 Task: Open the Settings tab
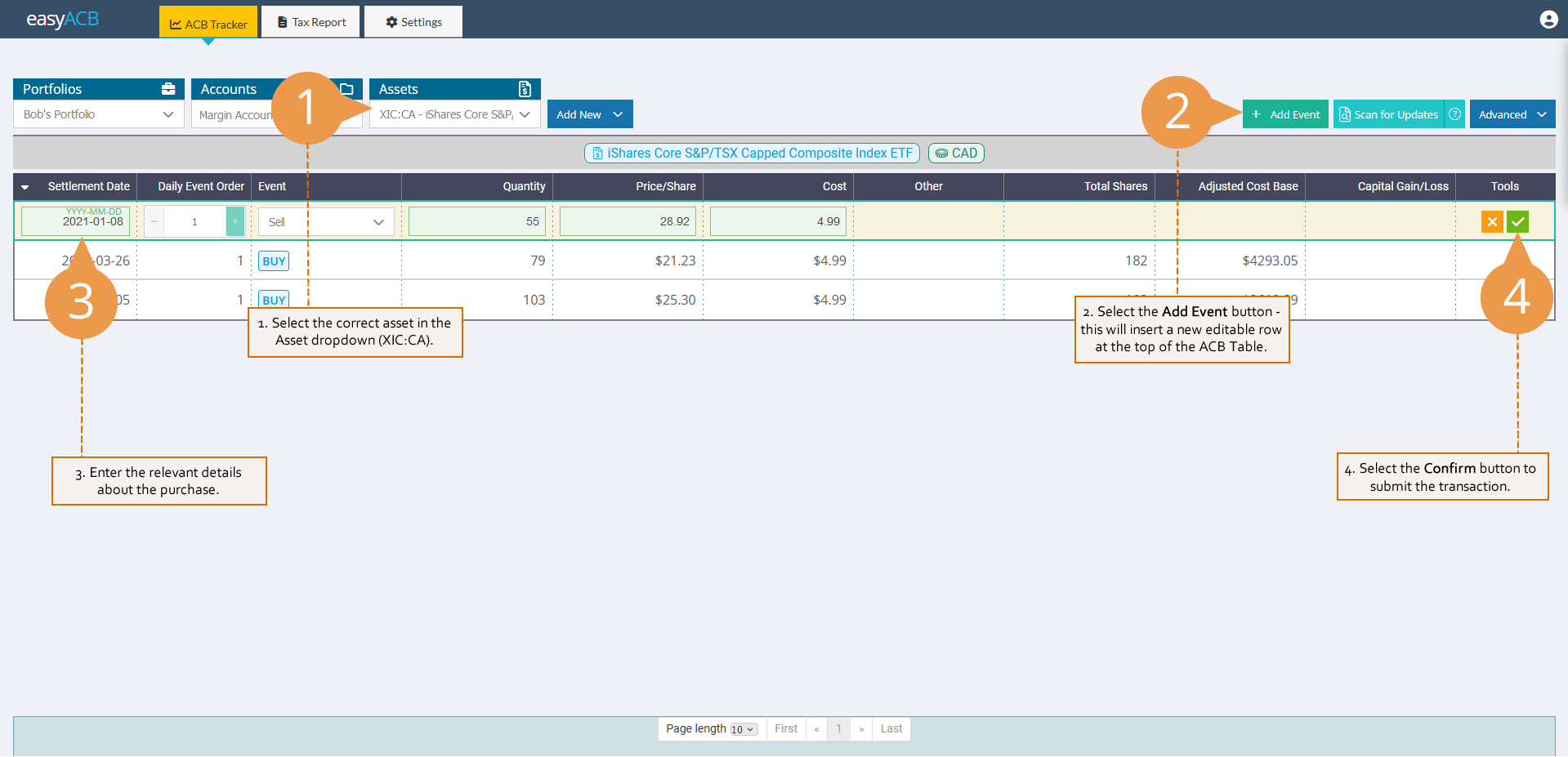coord(413,21)
